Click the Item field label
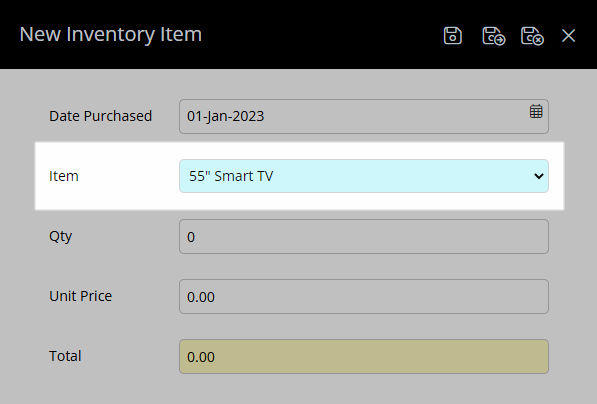Viewport: 597px width, 404px height. (x=64, y=176)
